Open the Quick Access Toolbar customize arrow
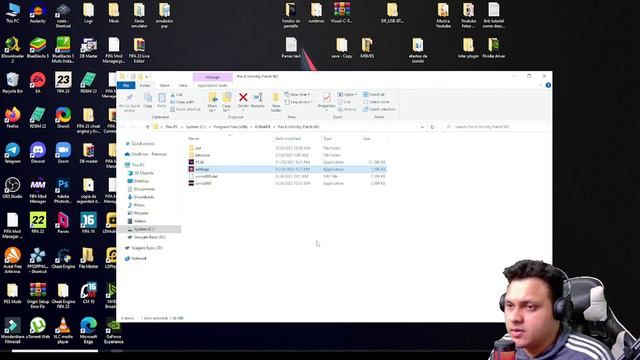The height and width of the screenshot is (360, 640). 147,77
